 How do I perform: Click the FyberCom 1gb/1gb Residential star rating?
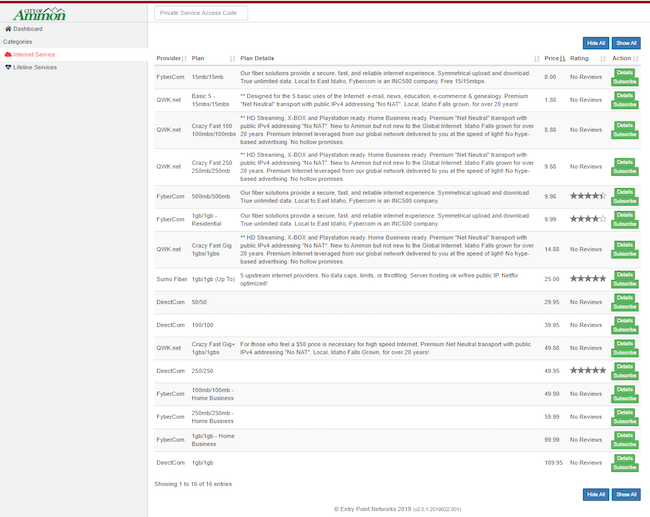[588, 218]
